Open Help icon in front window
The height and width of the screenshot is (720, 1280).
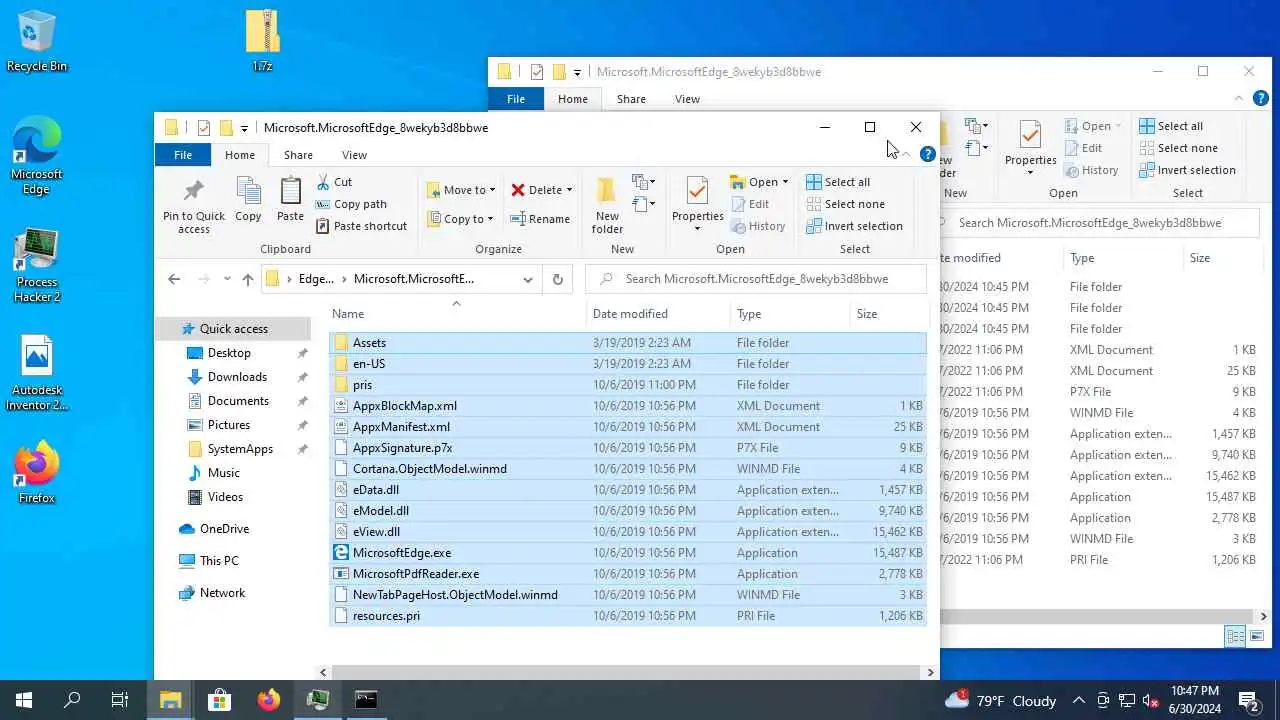928,155
